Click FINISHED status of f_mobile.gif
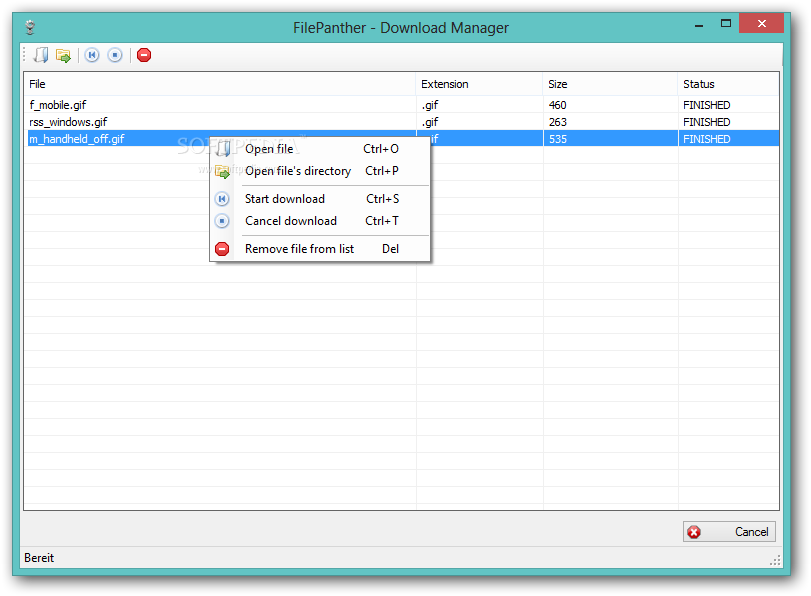 pyautogui.click(x=707, y=105)
